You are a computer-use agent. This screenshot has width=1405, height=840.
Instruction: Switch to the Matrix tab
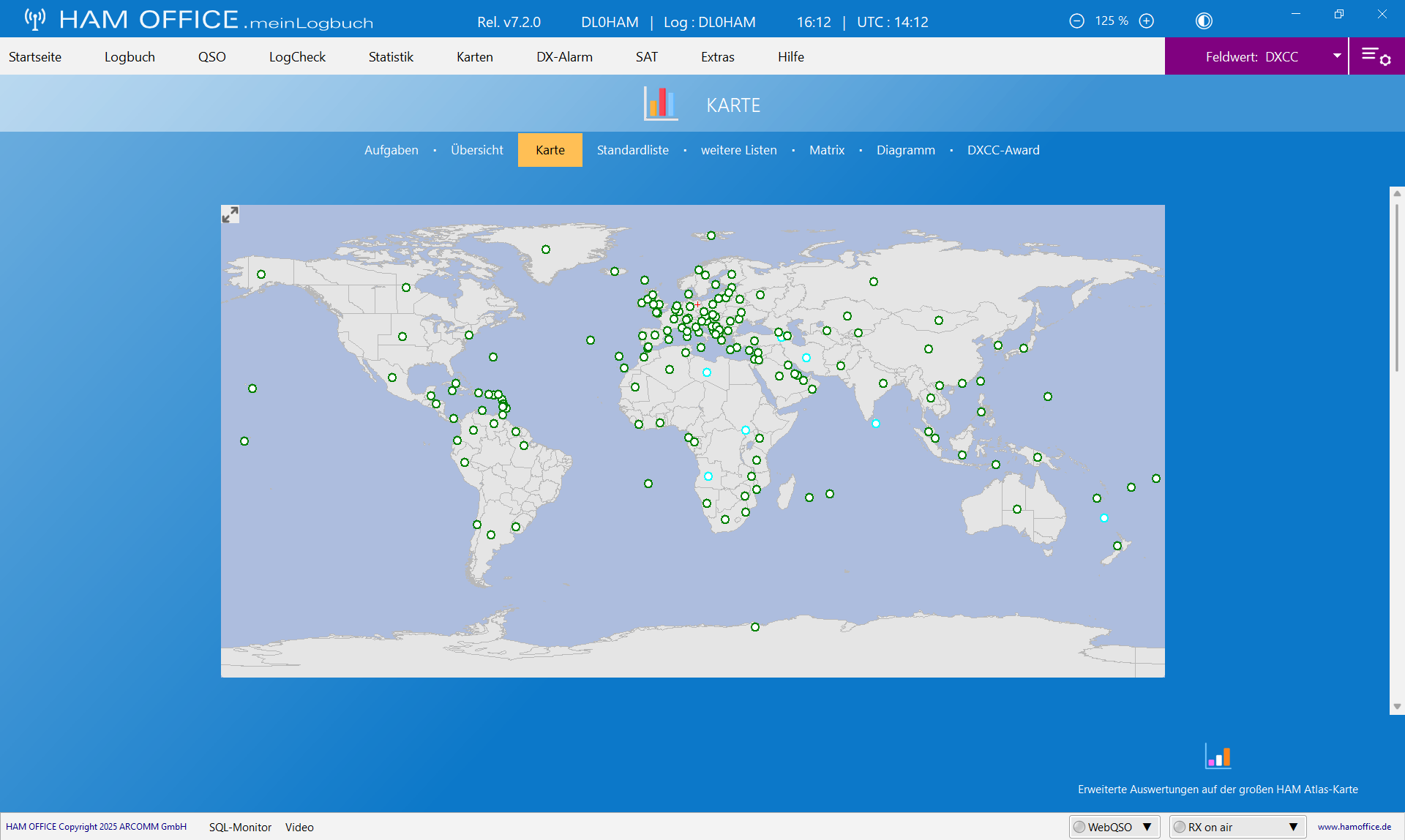pyautogui.click(x=827, y=150)
